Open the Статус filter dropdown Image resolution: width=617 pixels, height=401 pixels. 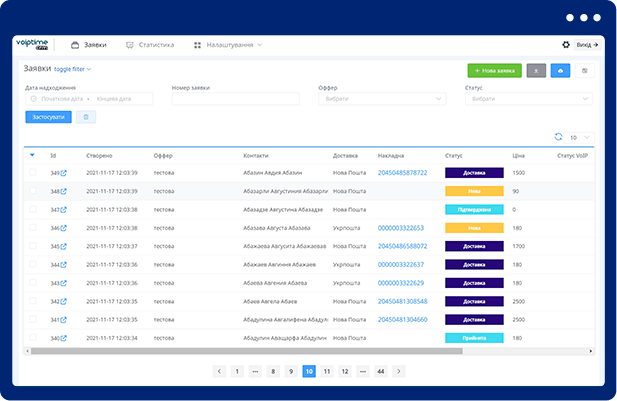(529, 99)
